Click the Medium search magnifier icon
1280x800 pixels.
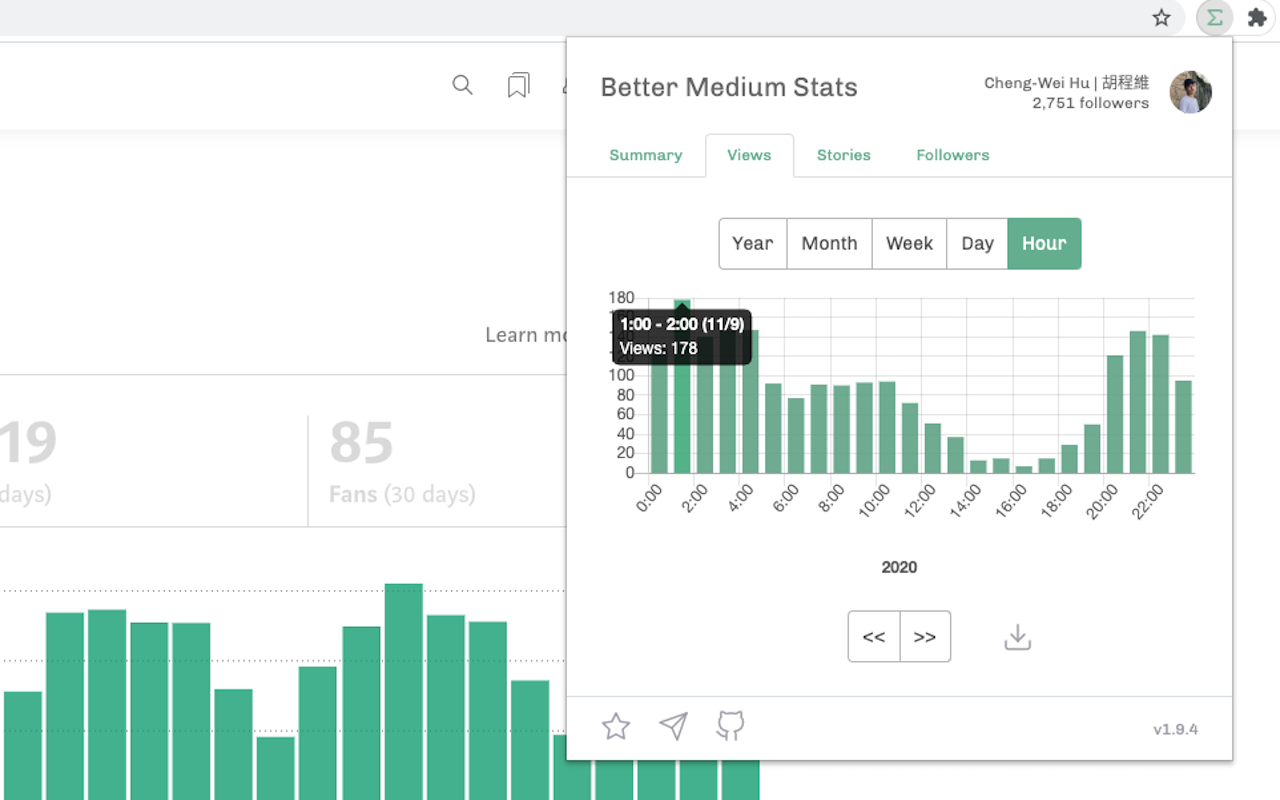pyautogui.click(x=462, y=85)
